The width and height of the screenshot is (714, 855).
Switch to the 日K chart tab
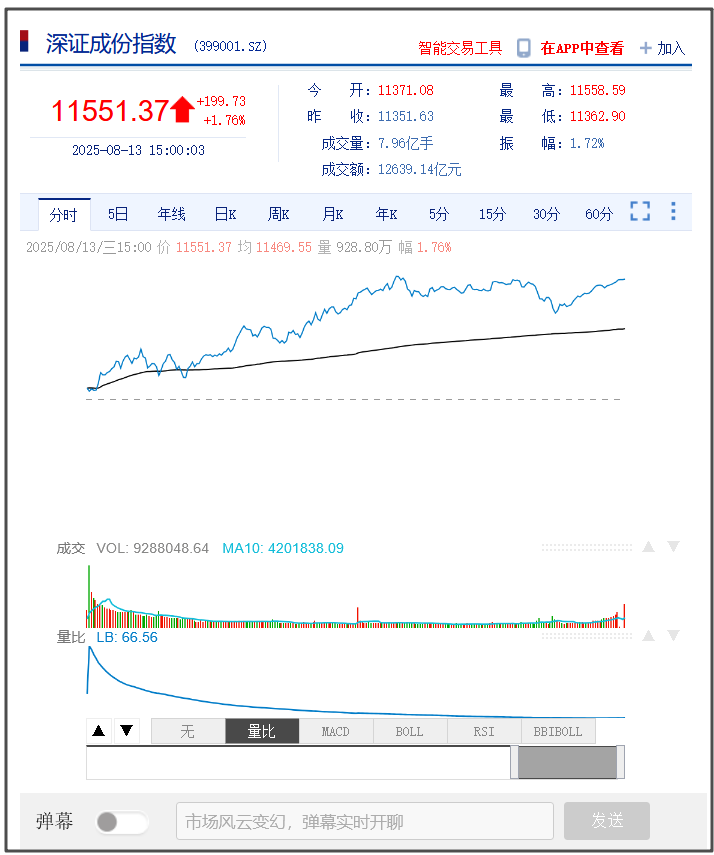point(225,214)
